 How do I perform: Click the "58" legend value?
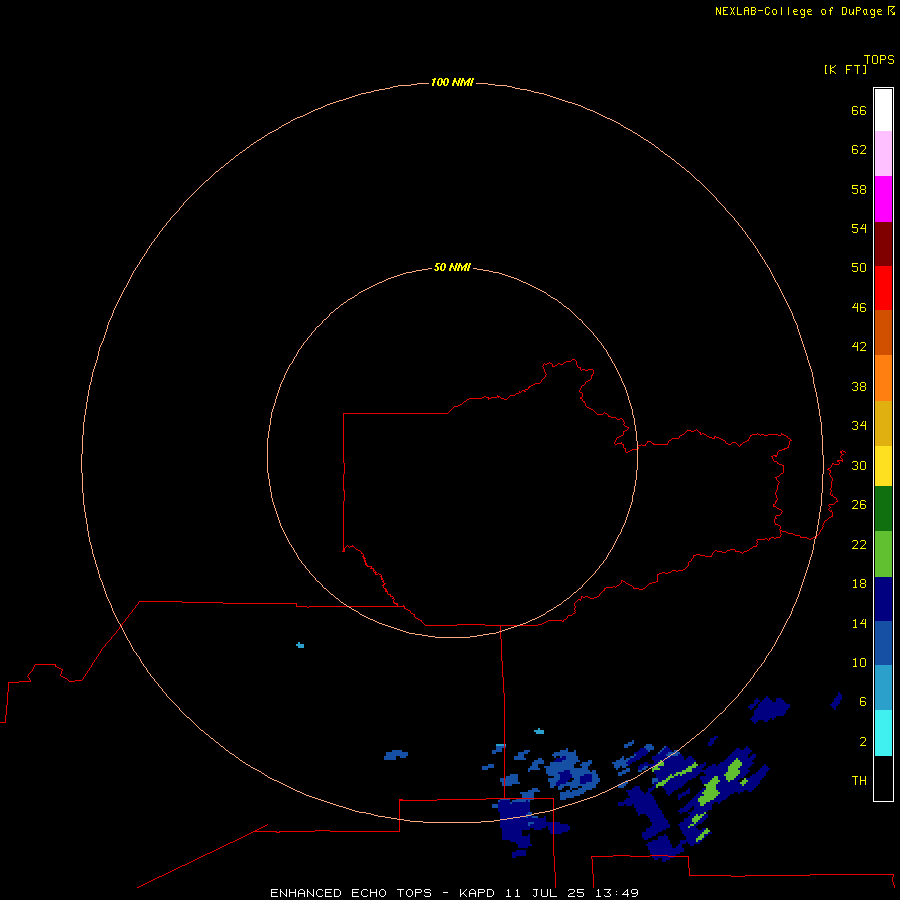[x=859, y=189]
